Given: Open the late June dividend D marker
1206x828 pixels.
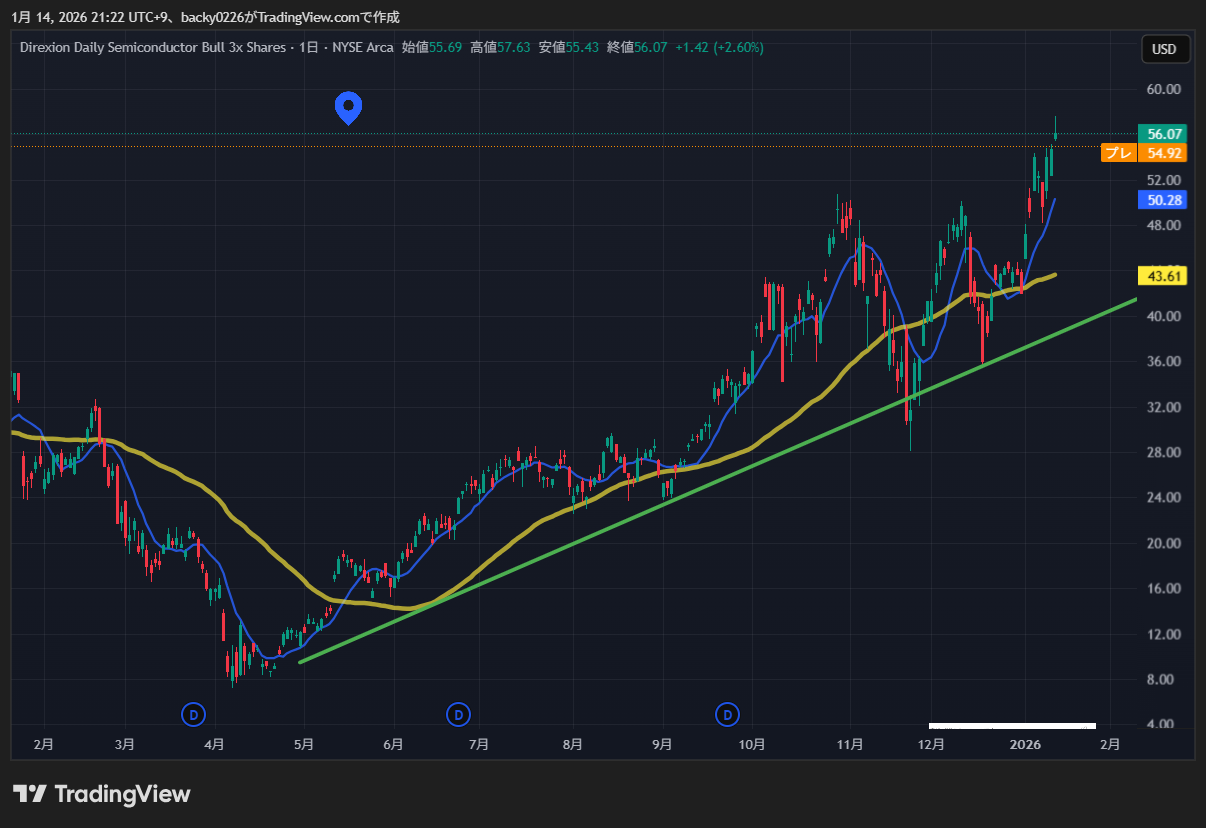Looking at the screenshot, I should 458,714.
